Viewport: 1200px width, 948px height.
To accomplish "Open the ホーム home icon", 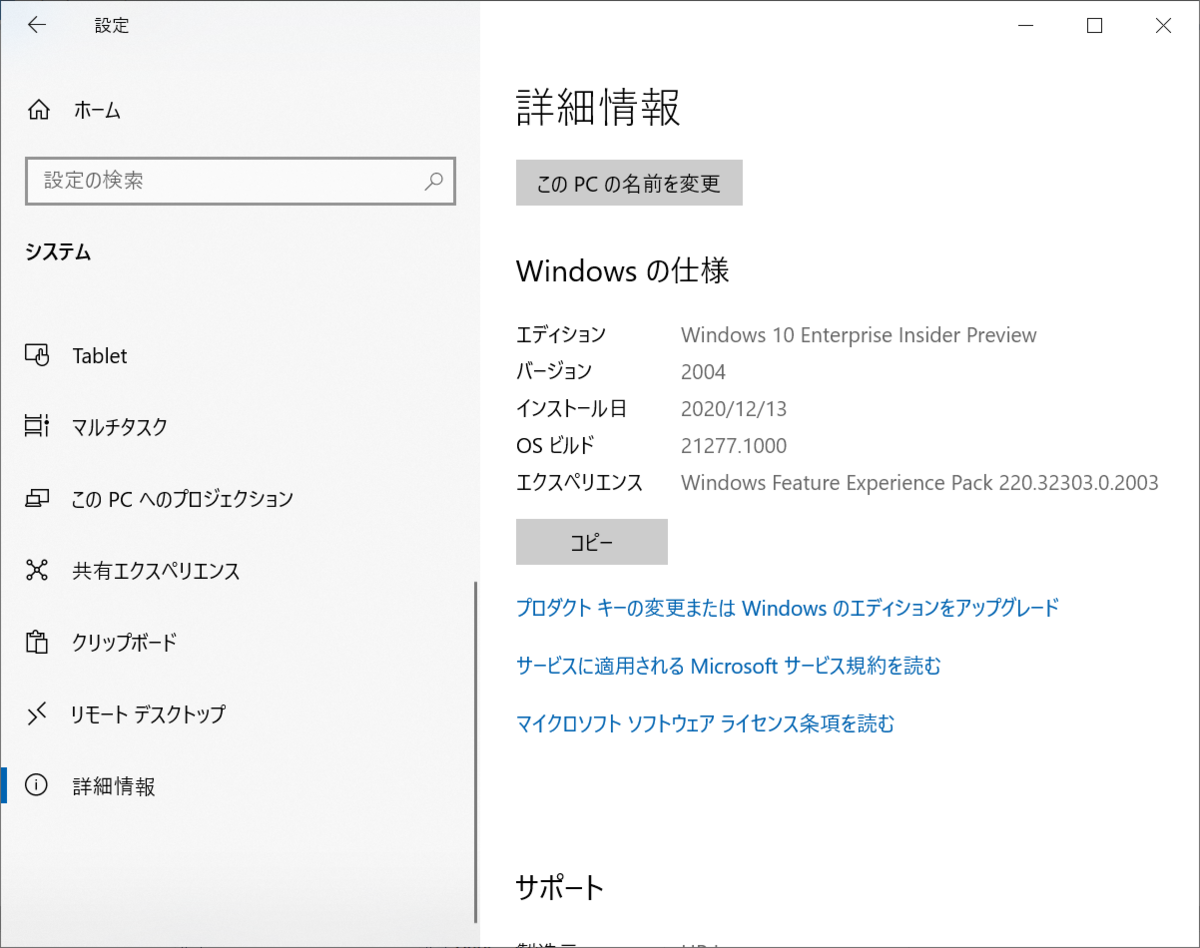I will tap(38, 110).
